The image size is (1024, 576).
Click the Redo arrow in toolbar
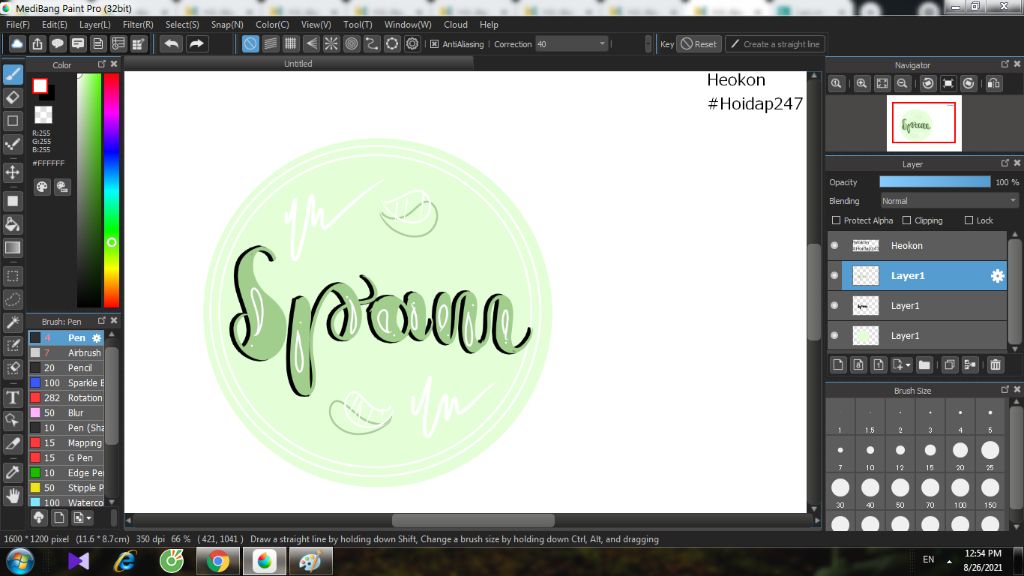pyautogui.click(x=196, y=44)
